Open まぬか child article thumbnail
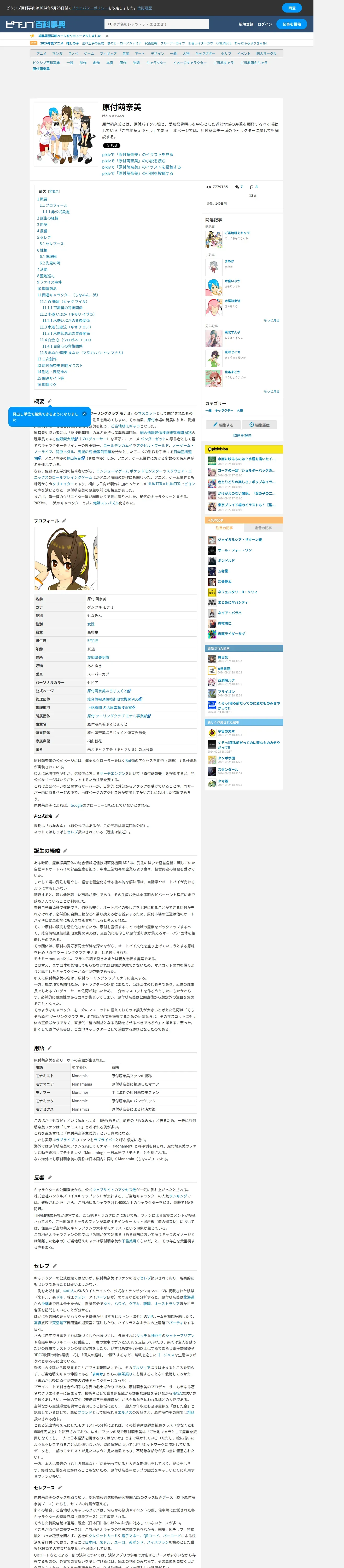The width and height of the screenshot is (344, 1568). click(x=214, y=268)
